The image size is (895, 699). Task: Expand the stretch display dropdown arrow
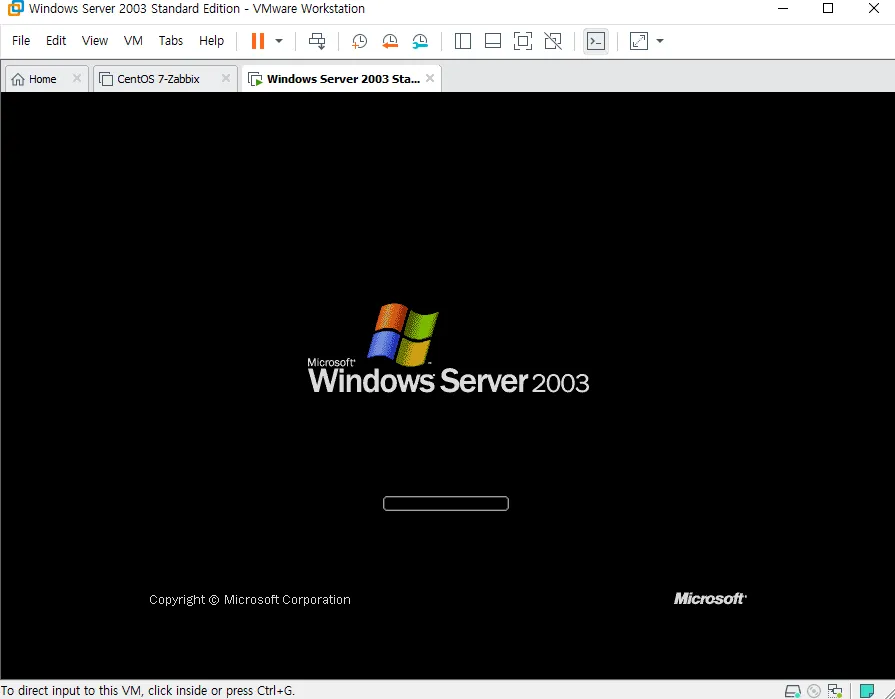[x=660, y=41]
